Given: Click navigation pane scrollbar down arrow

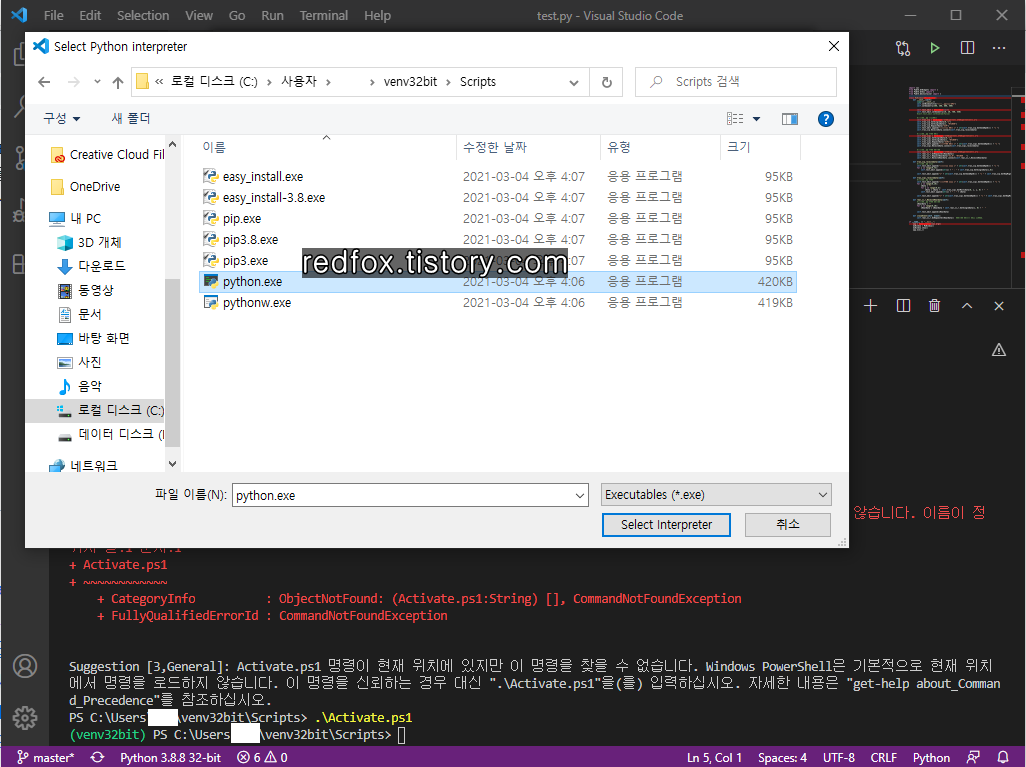Looking at the screenshot, I should coord(173,464).
